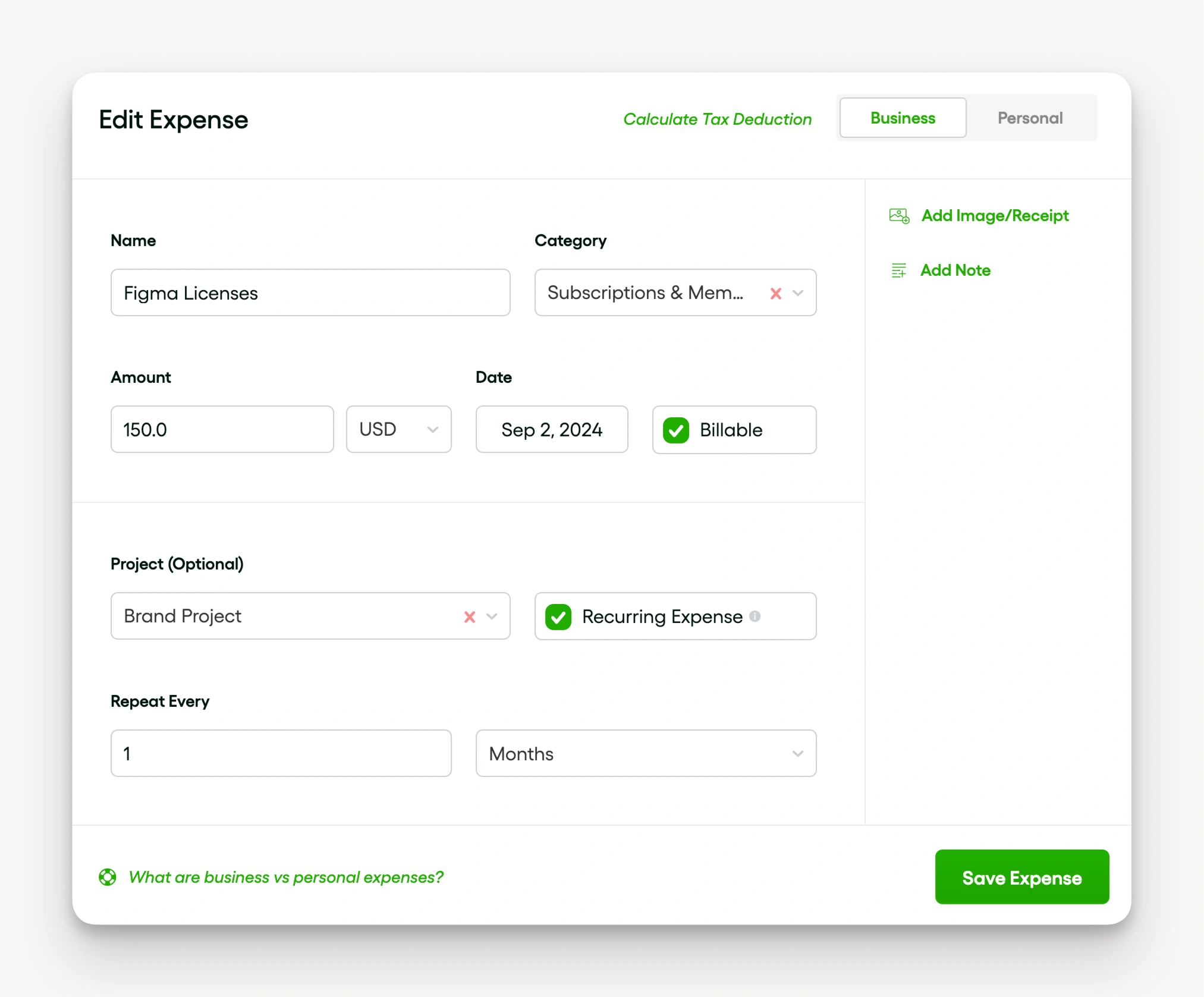Screen dimensions: 1204x997
Task: Disable the Recurring Expense checkbox
Action: (558, 617)
